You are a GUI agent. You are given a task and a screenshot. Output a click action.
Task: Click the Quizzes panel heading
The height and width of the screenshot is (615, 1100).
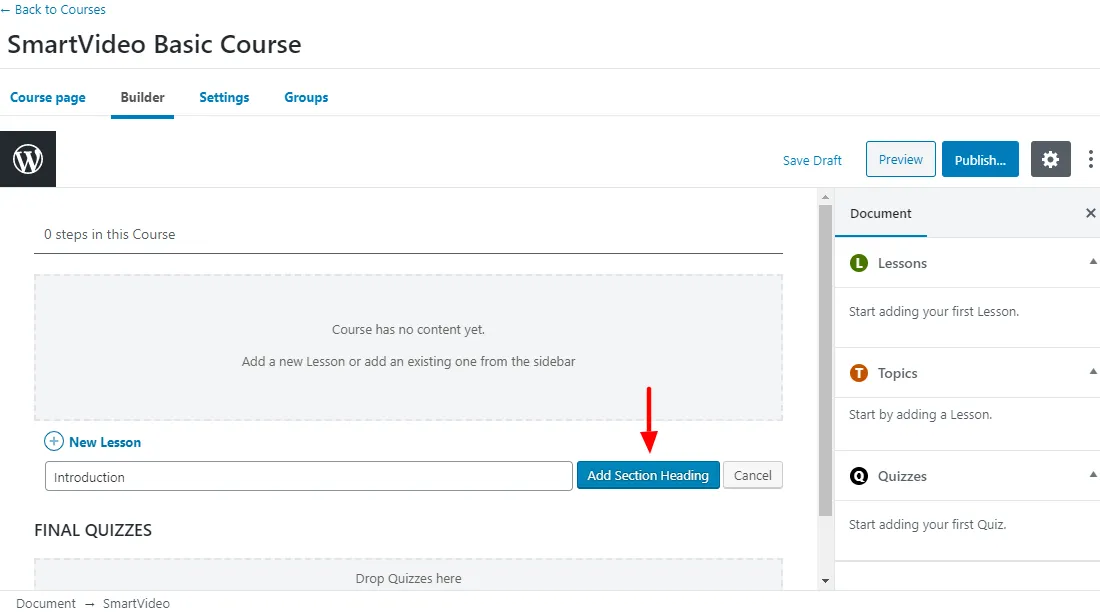click(902, 476)
